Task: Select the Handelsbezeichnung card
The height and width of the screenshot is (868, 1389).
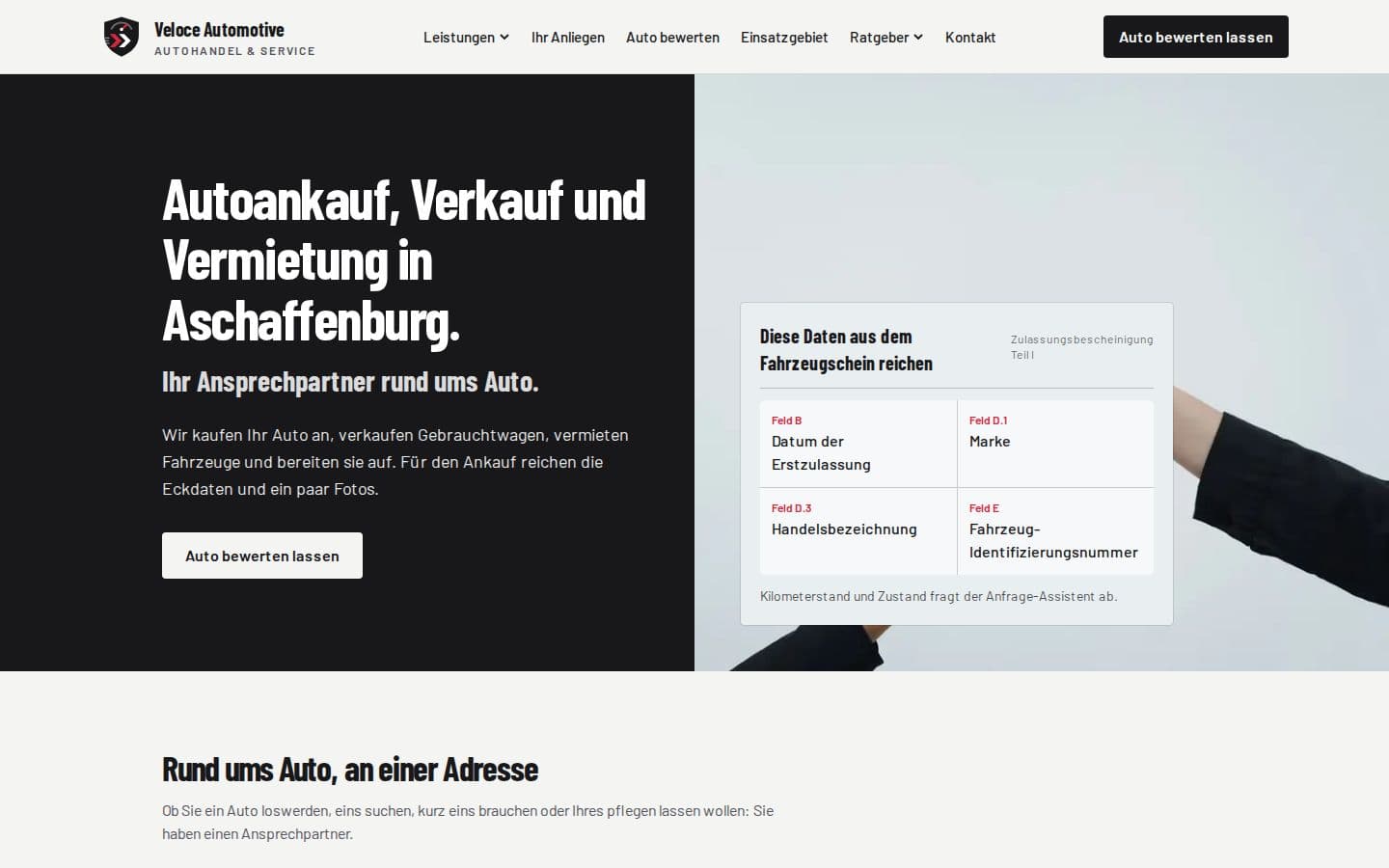Action: [x=858, y=531]
